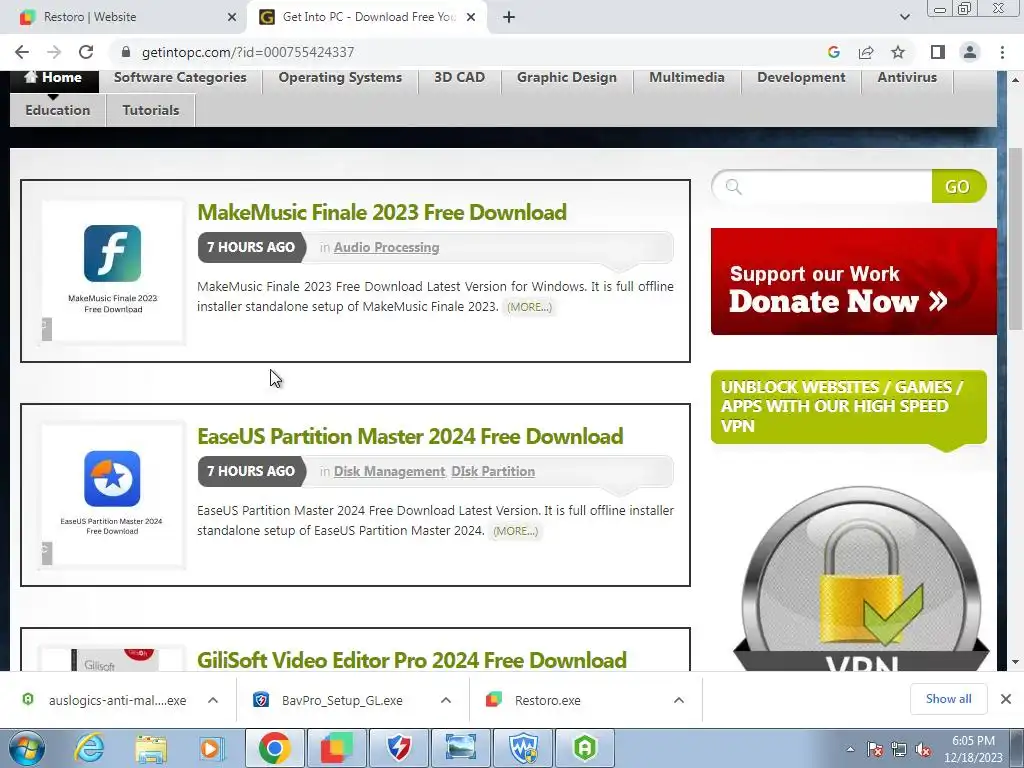
Task: Open the Restoro taskbar icon
Action: pyautogui.click(x=337, y=748)
